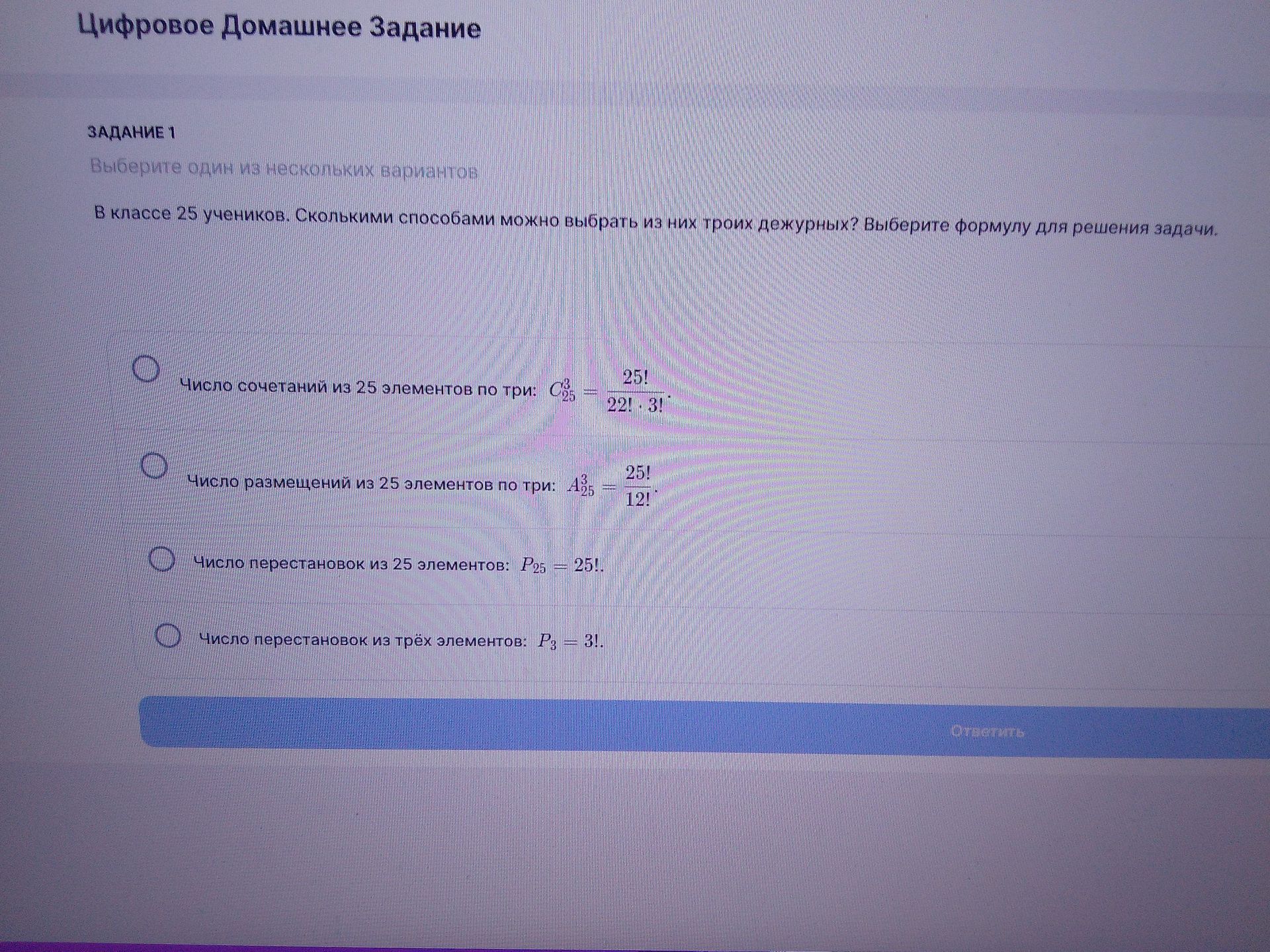The width and height of the screenshot is (1270, 952).
Task: Click label 'Число сочетаний из 25 элементов по три'
Action: (x=359, y=387)
